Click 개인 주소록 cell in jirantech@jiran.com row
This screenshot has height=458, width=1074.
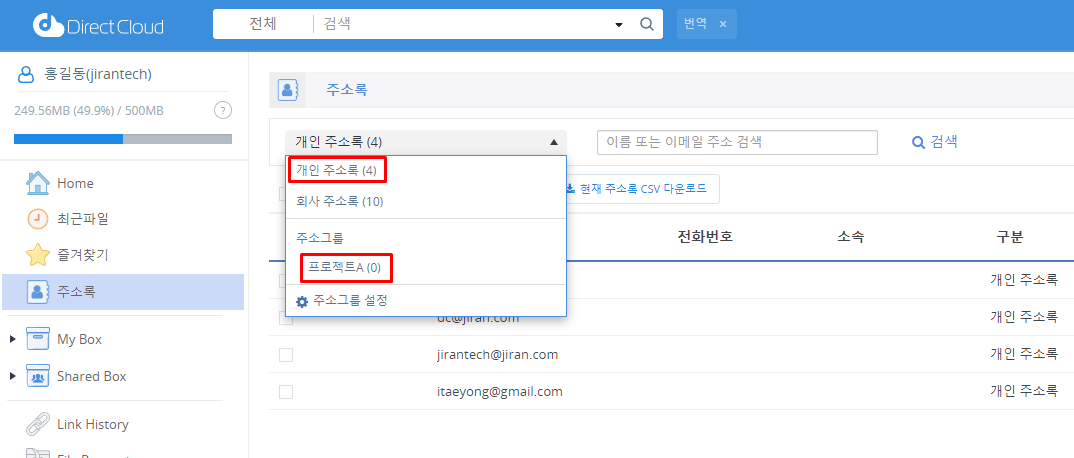click(1025, 355)
